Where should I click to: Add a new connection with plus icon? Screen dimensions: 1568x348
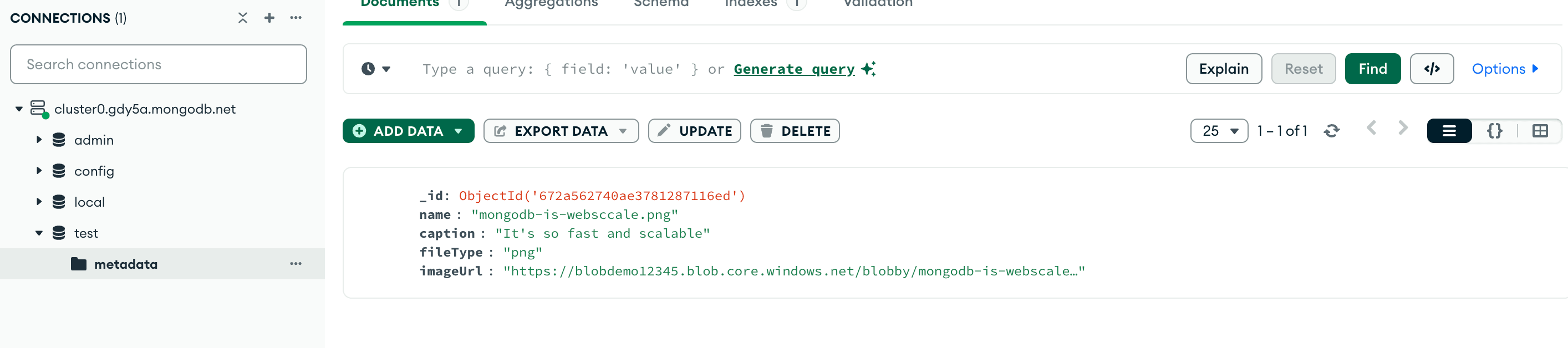click(x=269, y=18)
